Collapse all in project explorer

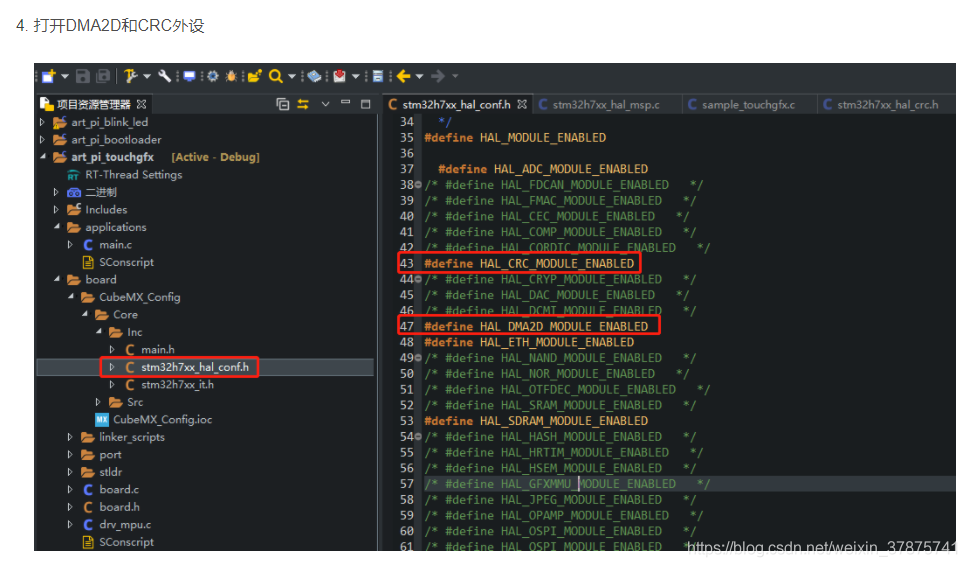coord(282,104)
